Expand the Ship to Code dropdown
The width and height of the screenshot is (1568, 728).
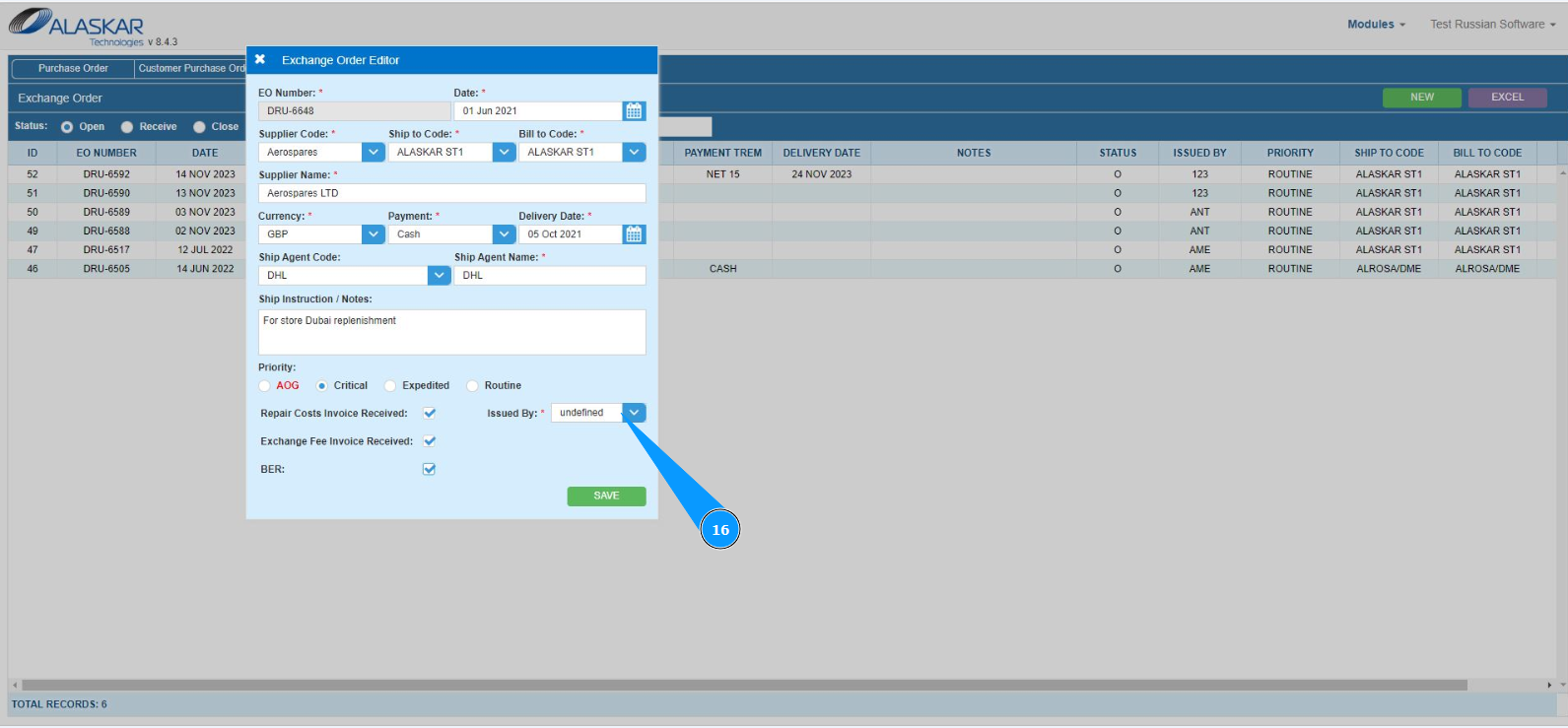504,153
